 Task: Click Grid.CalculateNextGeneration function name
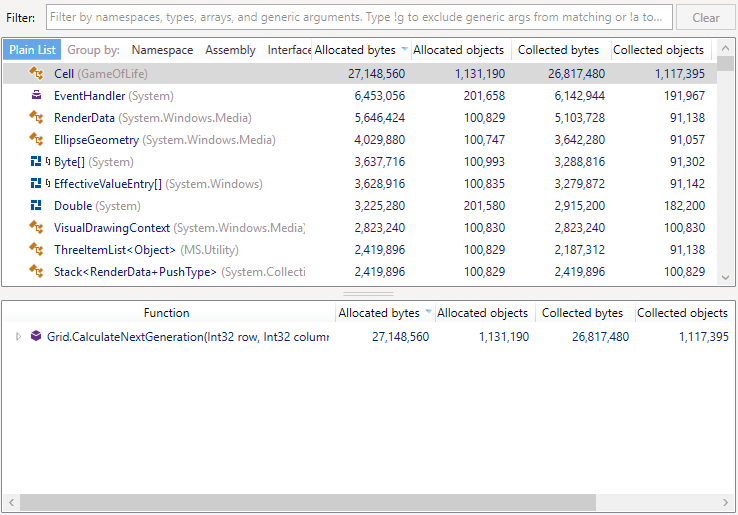click(x=187, y=337)
